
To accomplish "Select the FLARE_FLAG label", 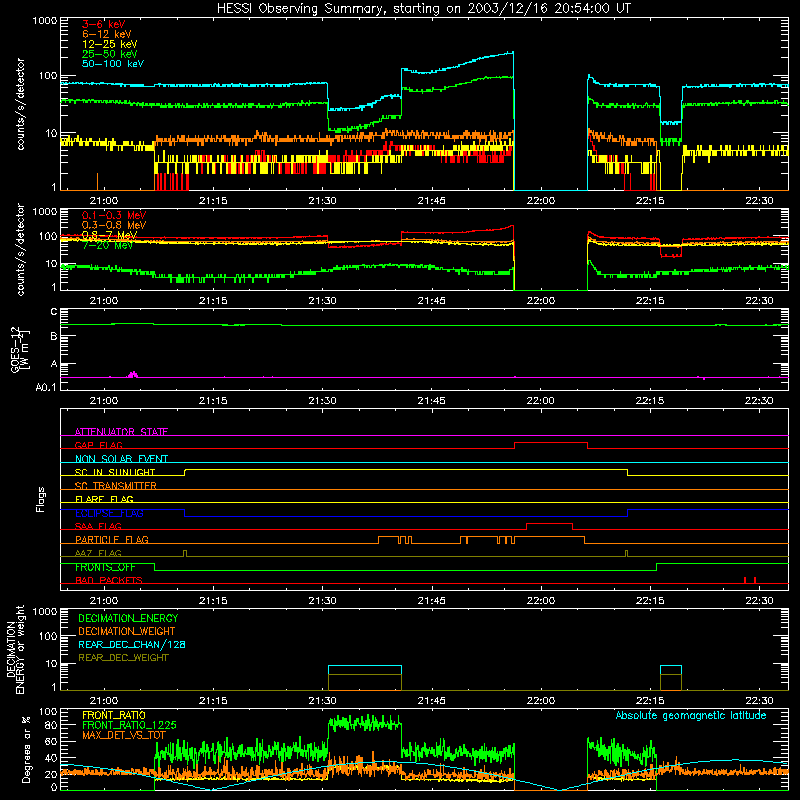I will tap(105, 499).
